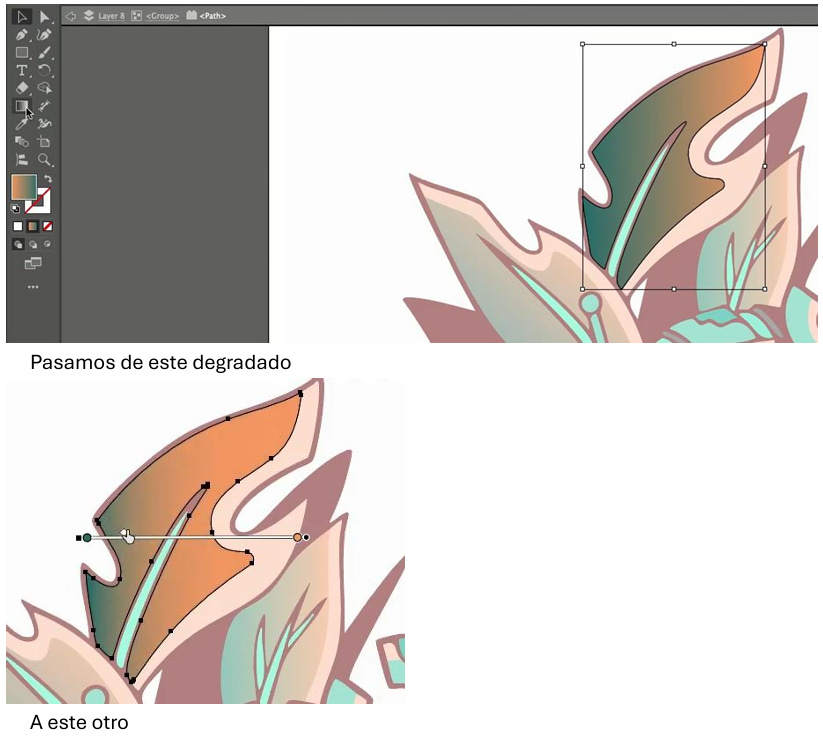Click text 'Pasamos de este degradado'

click(161, 362)
